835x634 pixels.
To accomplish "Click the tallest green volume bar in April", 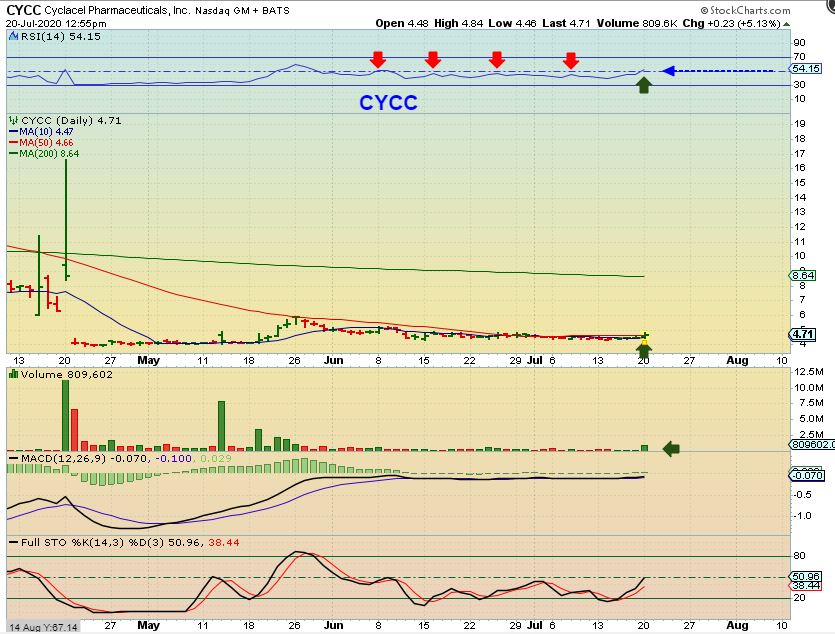I will pyautogui.click(x=66, y=416).
